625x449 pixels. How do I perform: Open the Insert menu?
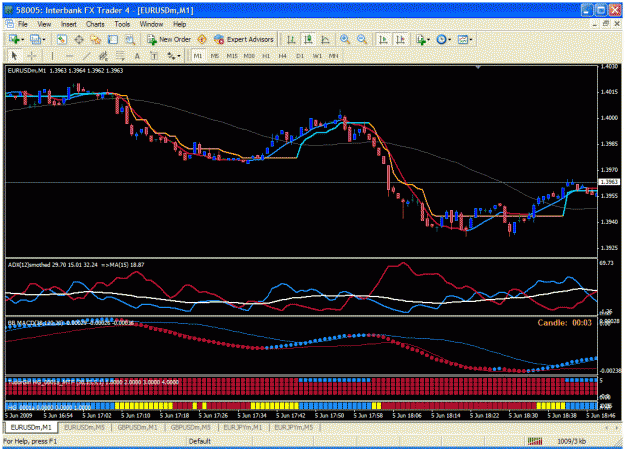[69, 24]
